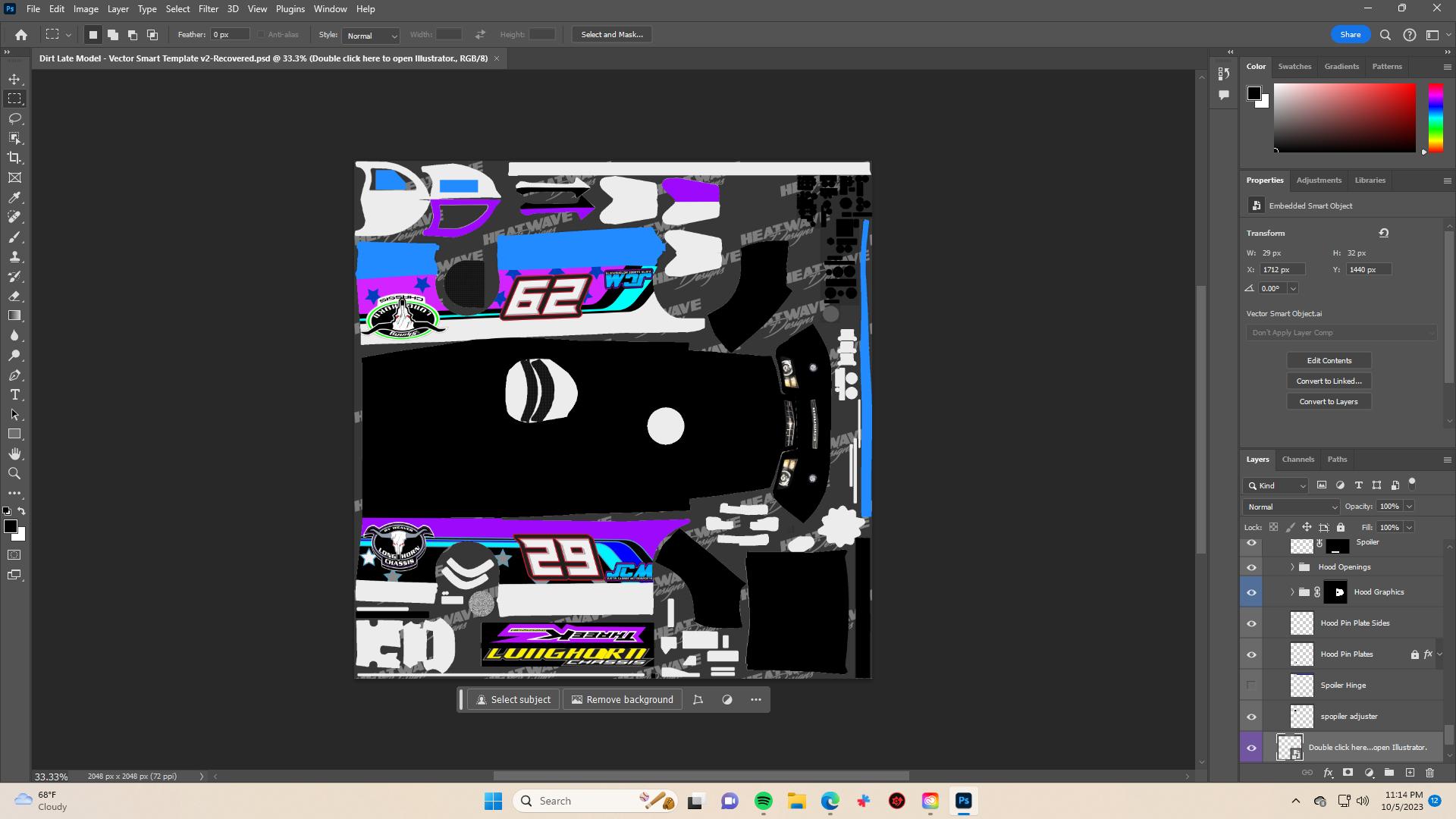Select the Eyedropper tool
Image resolution: width=1456 pixels, height=819 pixels.
point(14,197)
